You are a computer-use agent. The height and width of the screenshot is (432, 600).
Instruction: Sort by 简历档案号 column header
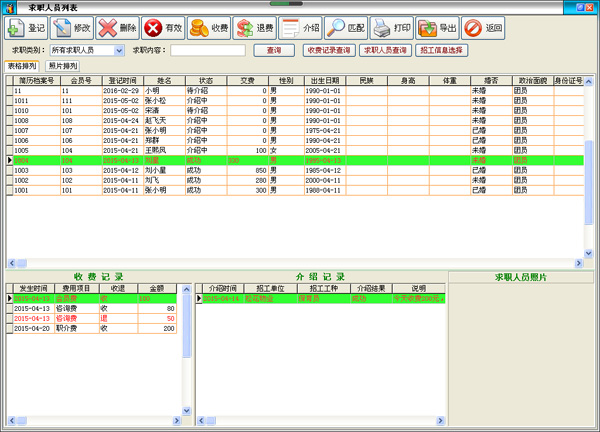(x=37, y=80)
